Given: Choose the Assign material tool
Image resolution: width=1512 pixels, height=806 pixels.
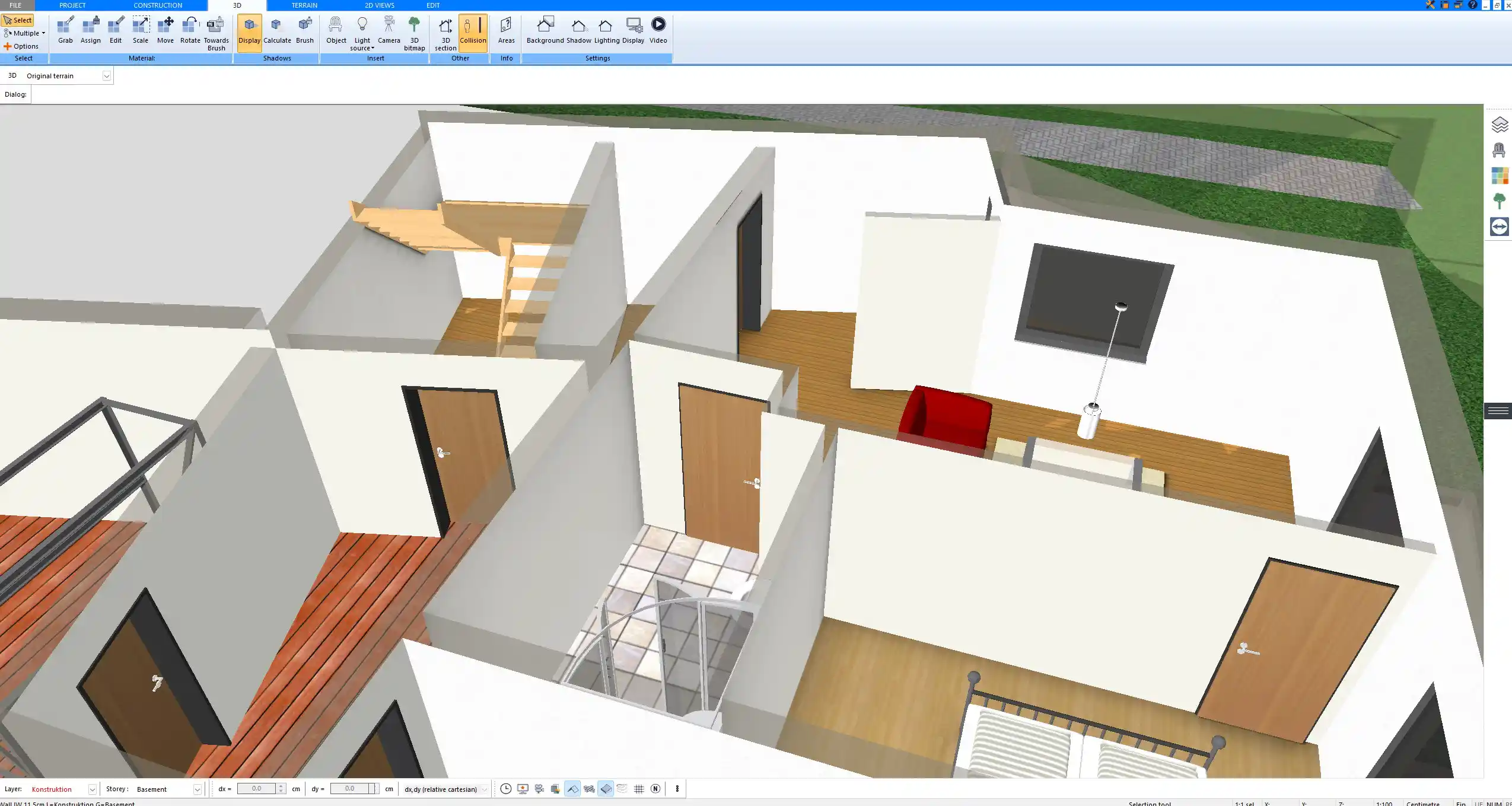Looking at the screenshot, I should (90, 31).
